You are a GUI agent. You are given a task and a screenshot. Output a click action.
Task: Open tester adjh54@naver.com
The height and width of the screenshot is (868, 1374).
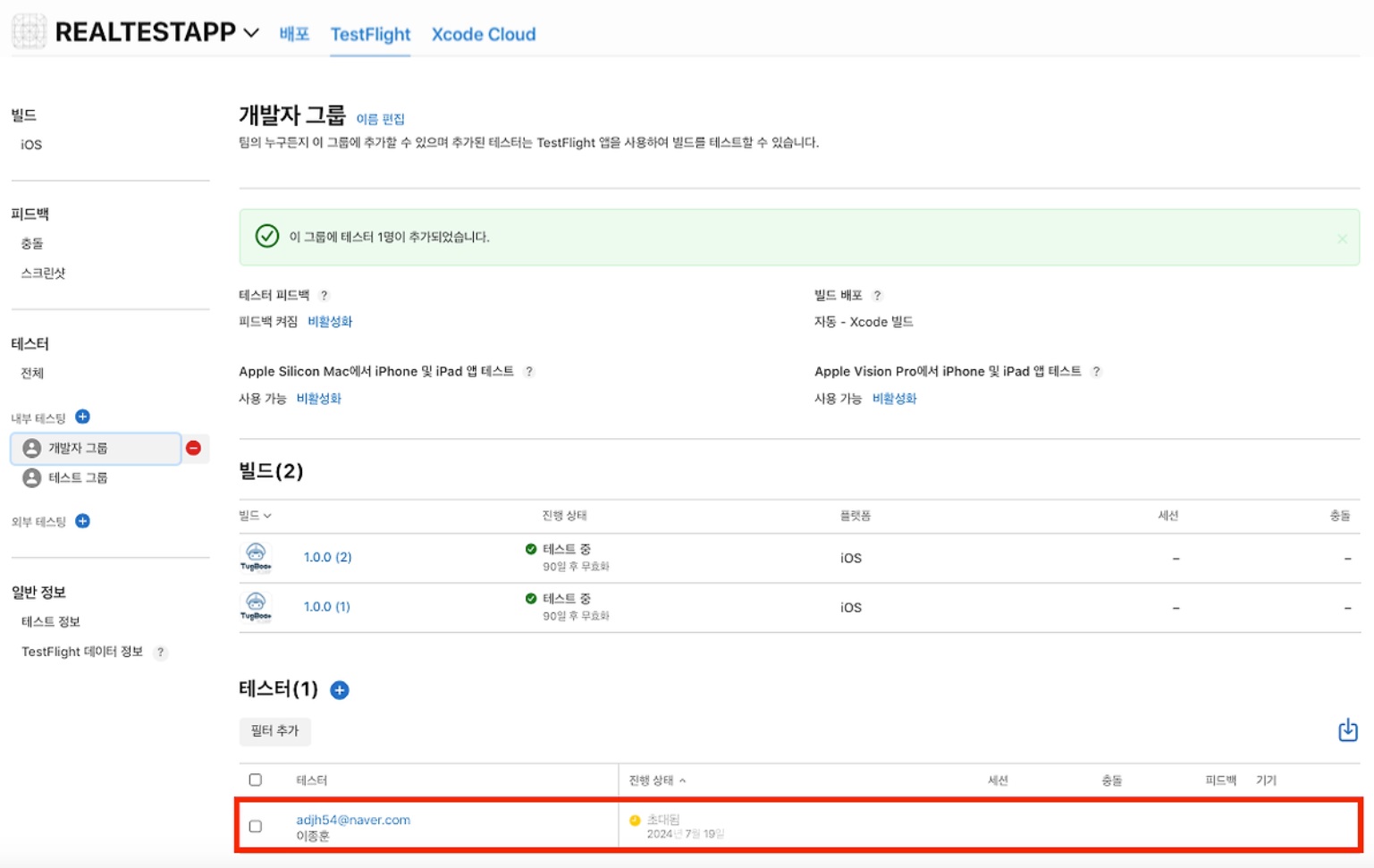click(x=353, y=820)
